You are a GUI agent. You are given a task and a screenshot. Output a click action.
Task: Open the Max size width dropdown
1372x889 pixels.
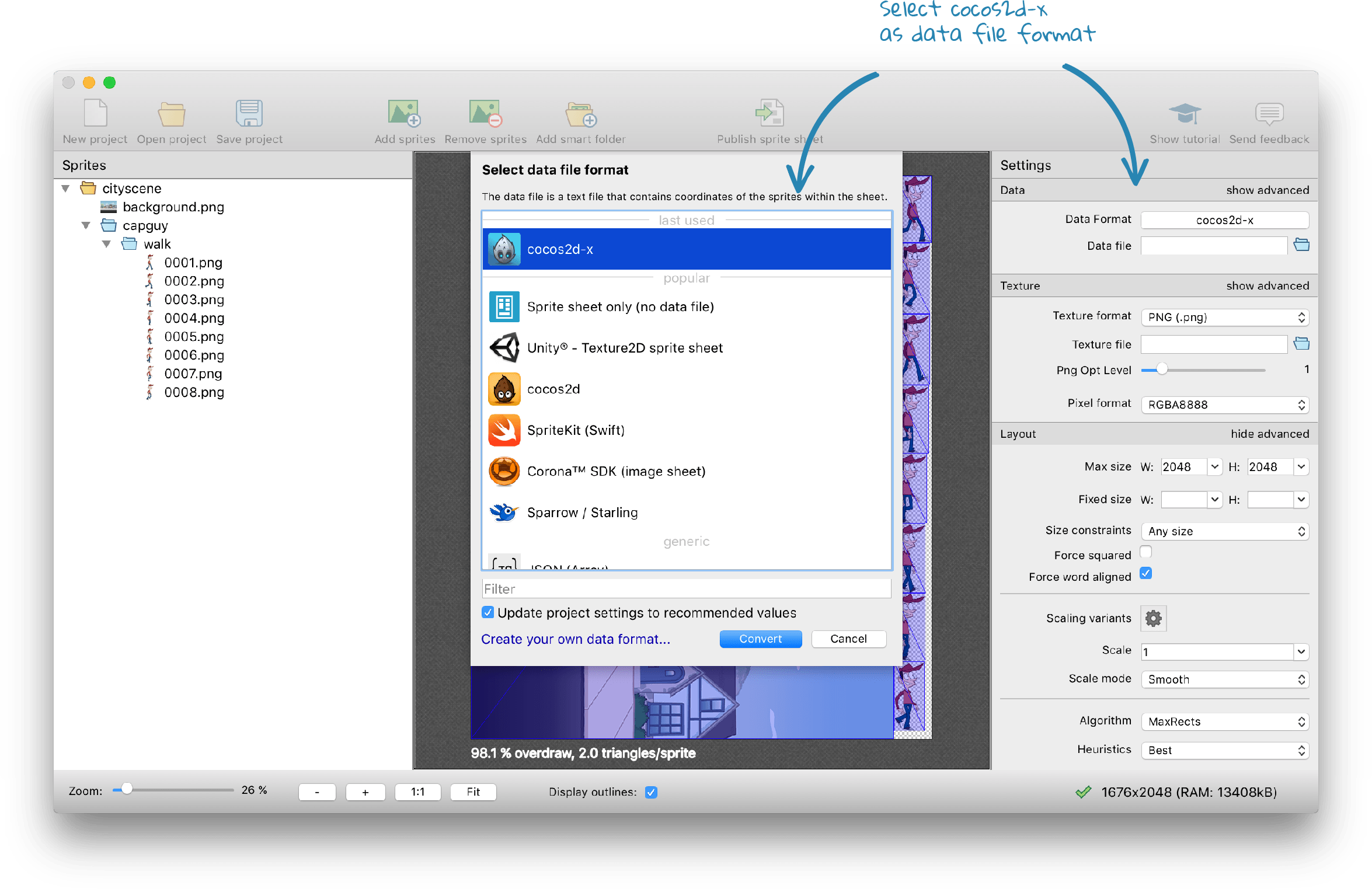click(x=1215, y=466)
